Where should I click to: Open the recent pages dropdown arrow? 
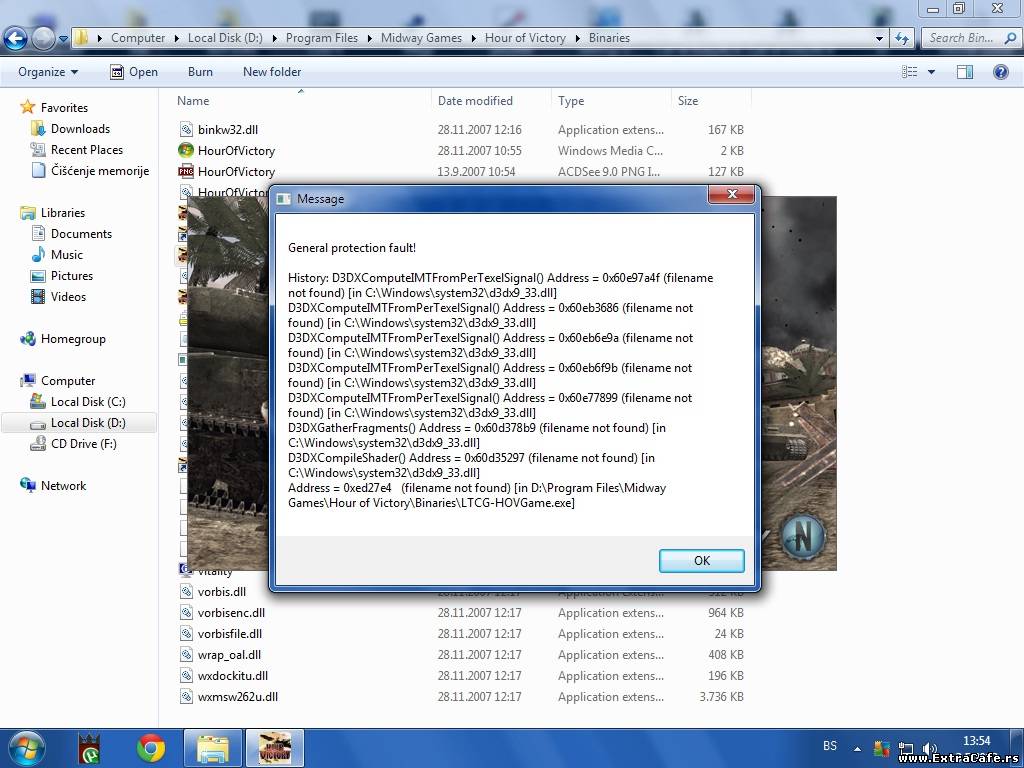(63, 39)
